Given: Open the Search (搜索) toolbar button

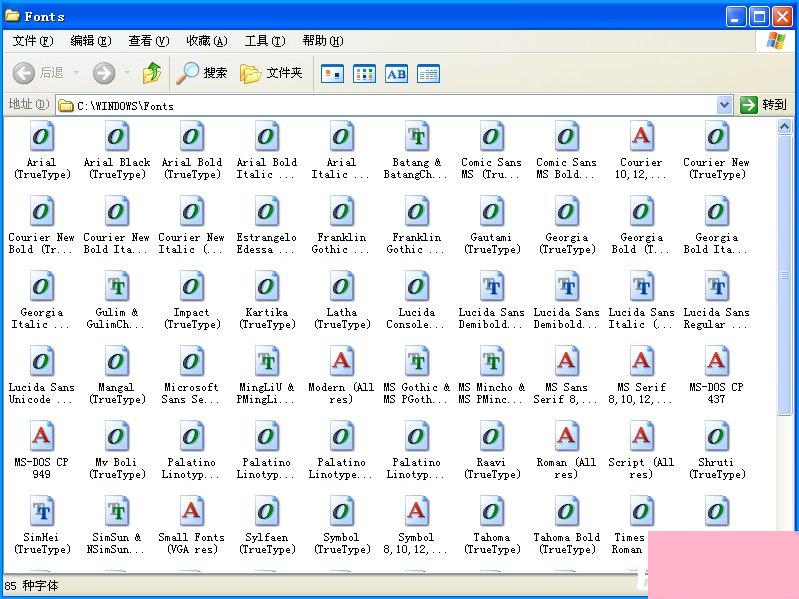Looking at the screenshot, I should point(201,73).
